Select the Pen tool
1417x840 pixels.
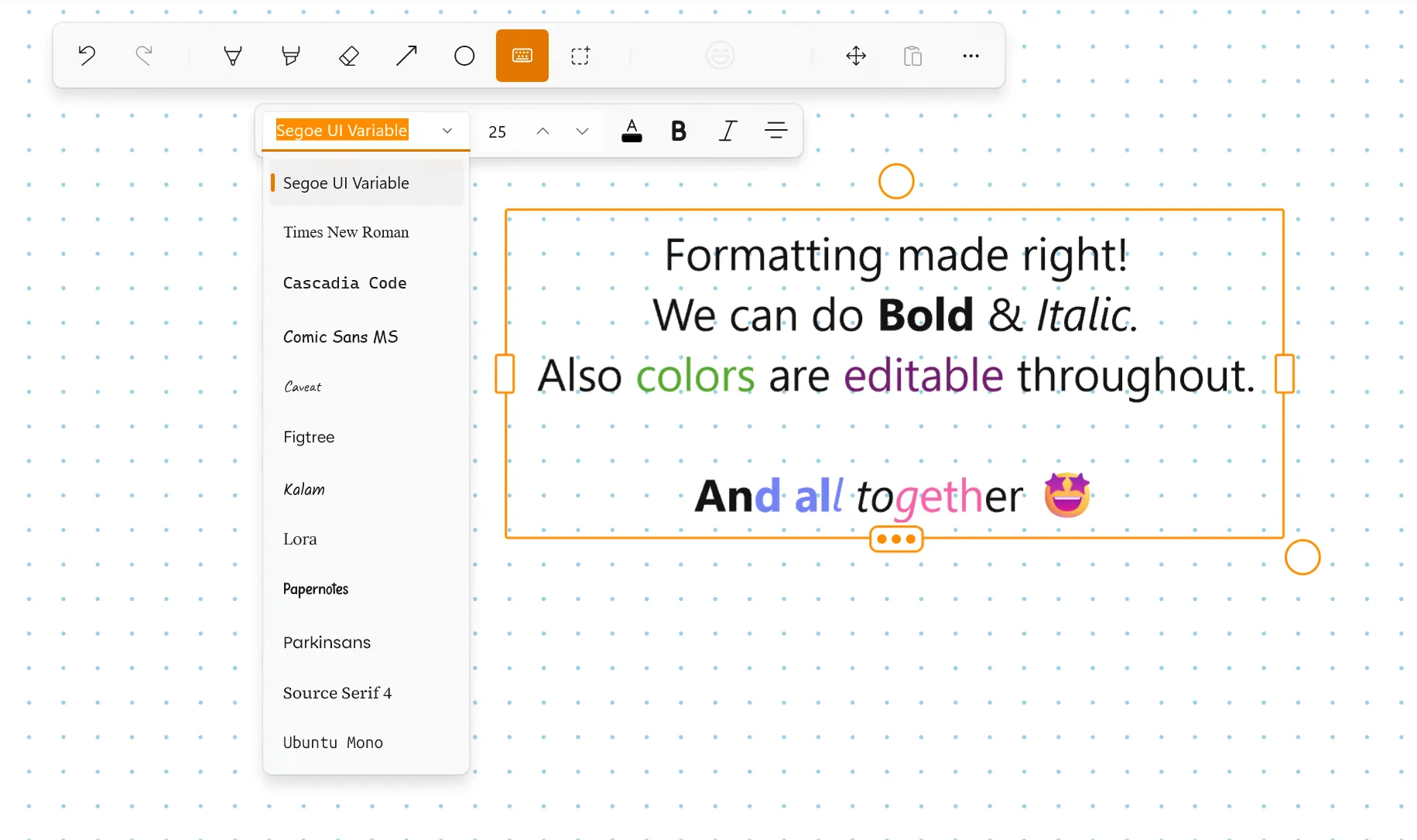233,56
